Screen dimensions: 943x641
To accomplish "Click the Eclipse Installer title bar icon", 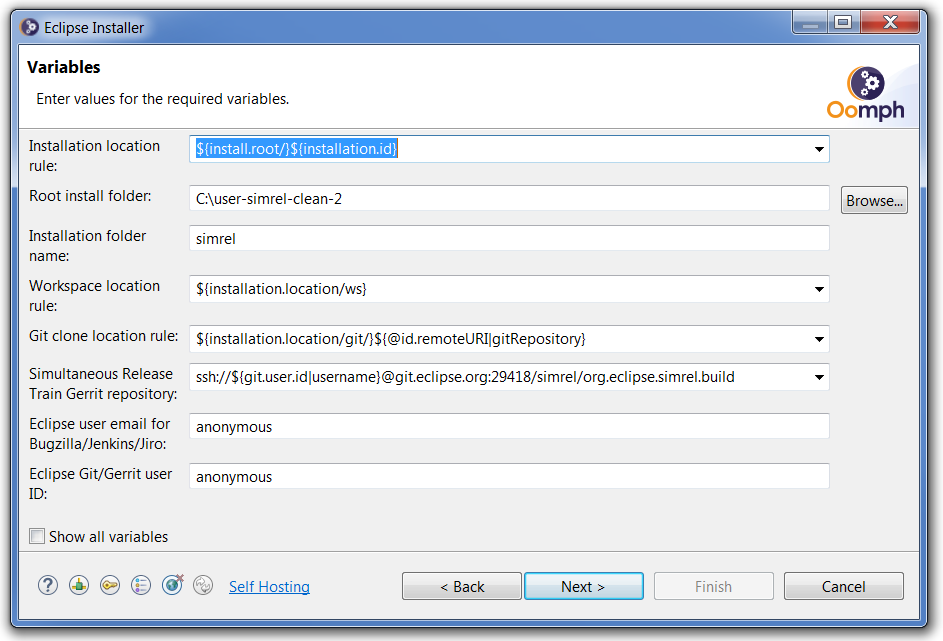I will point(29,28).
